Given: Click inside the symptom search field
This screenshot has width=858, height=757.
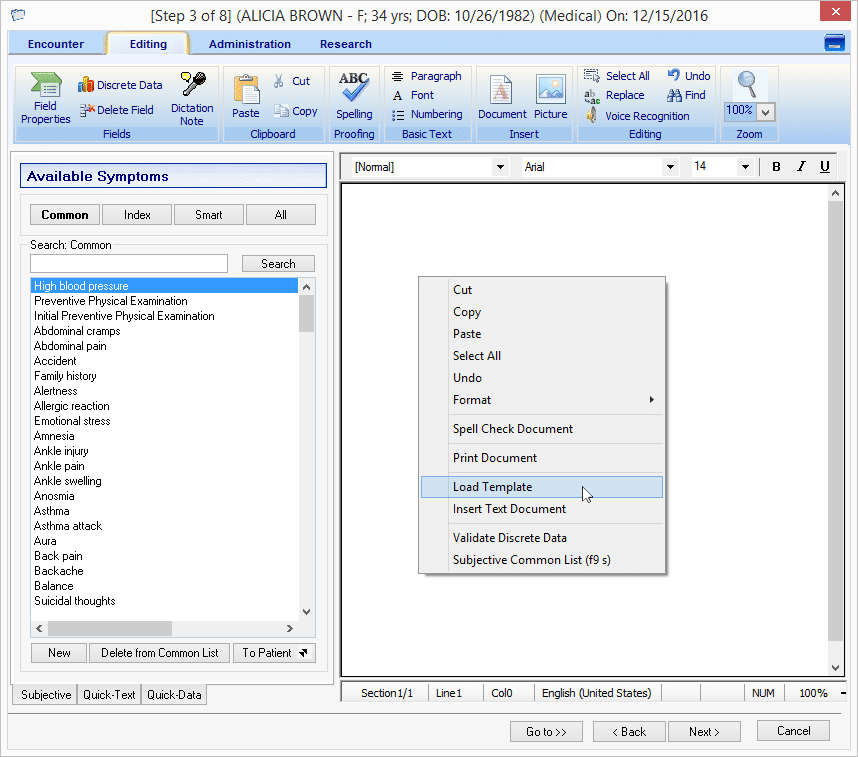Looking at the screenshot, I should 128,263.
